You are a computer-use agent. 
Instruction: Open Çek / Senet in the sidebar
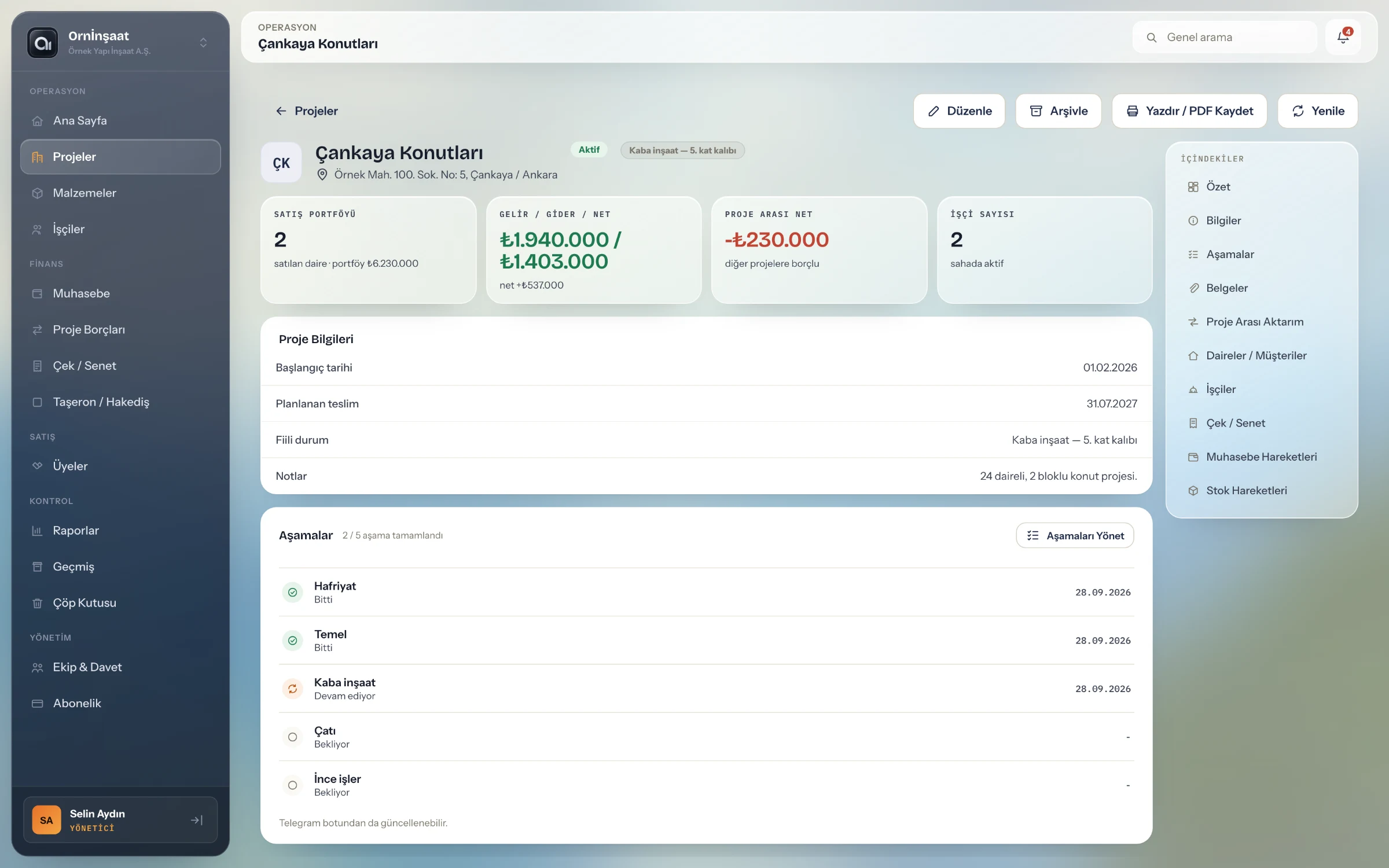pyautogui.click(x=120, y=366)
